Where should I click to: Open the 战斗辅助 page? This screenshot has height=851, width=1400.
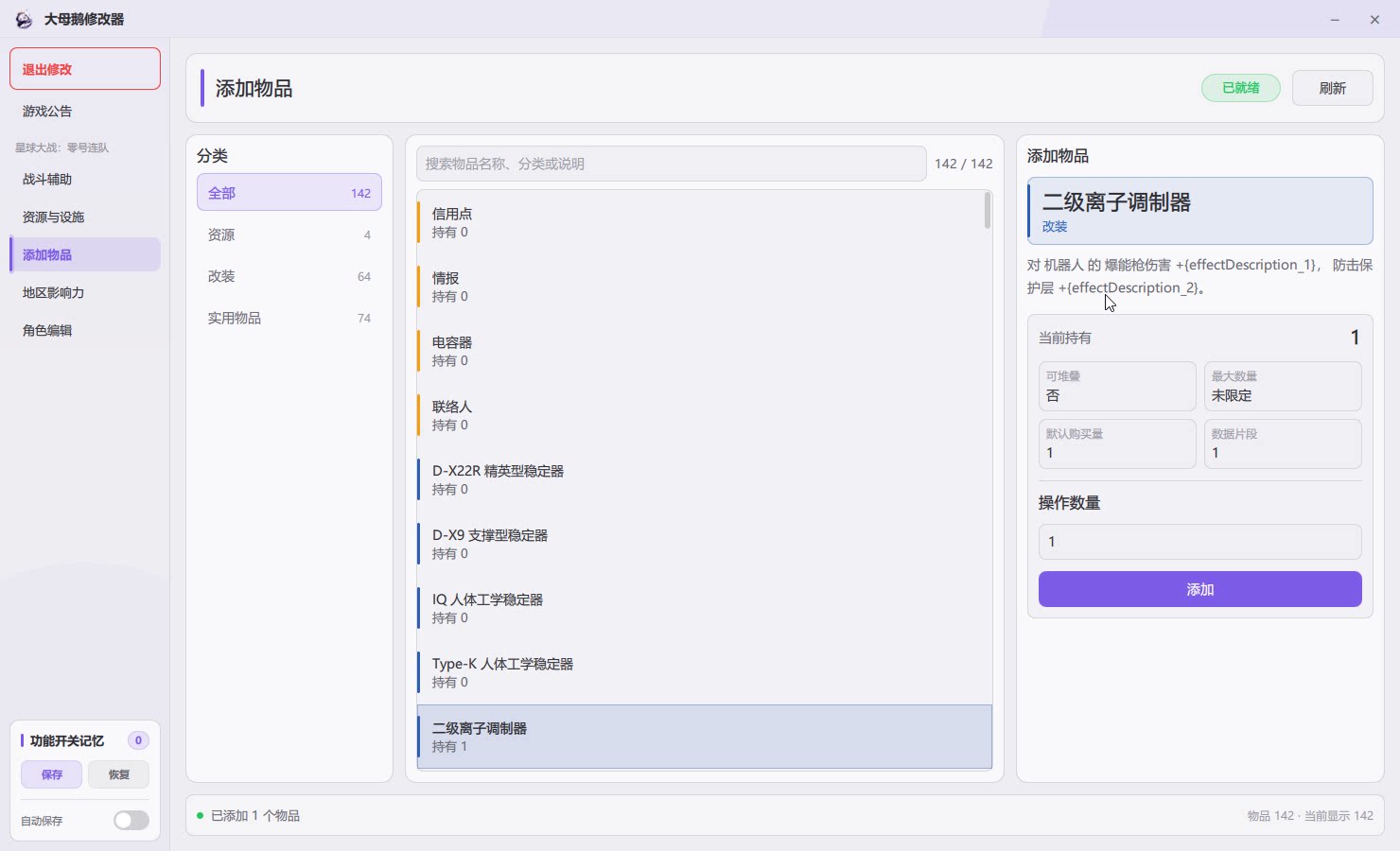85,179
